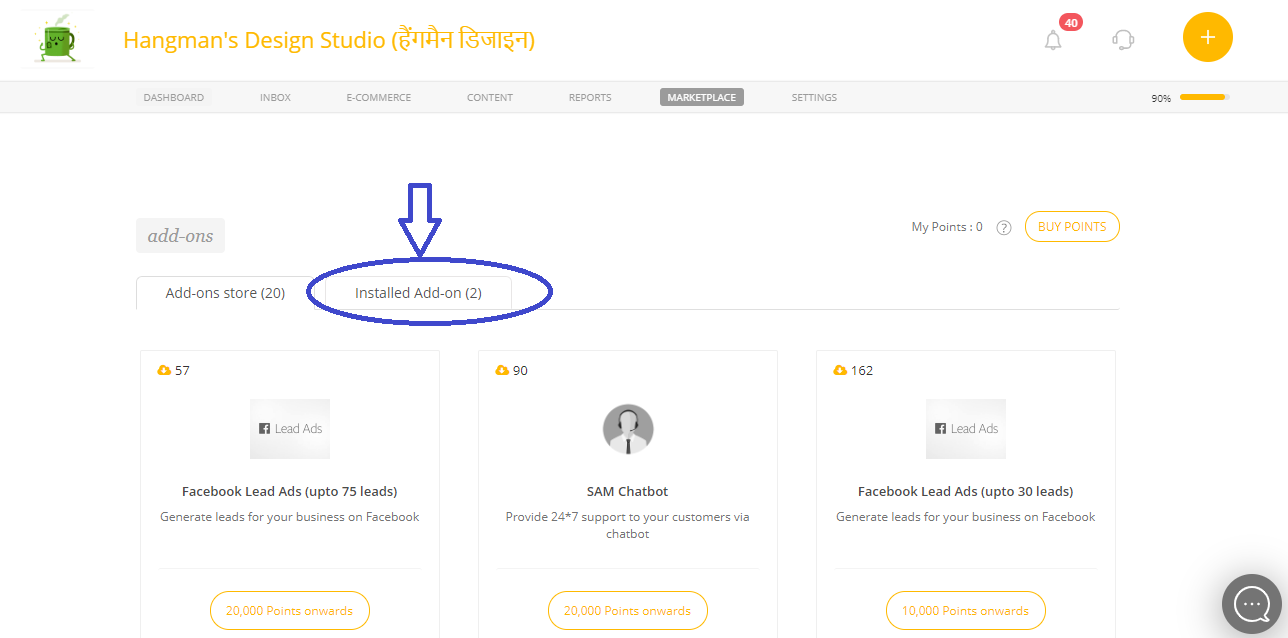Click the 90% progress bar
This screenshot has height=638, width=1288.
[x=1204, y=97]
